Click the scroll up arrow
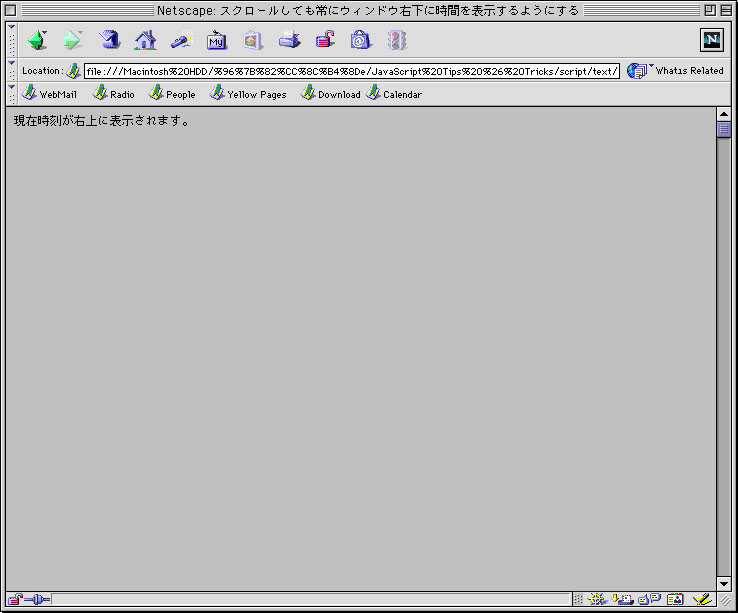The image size is (738, 613). (724, 114)
